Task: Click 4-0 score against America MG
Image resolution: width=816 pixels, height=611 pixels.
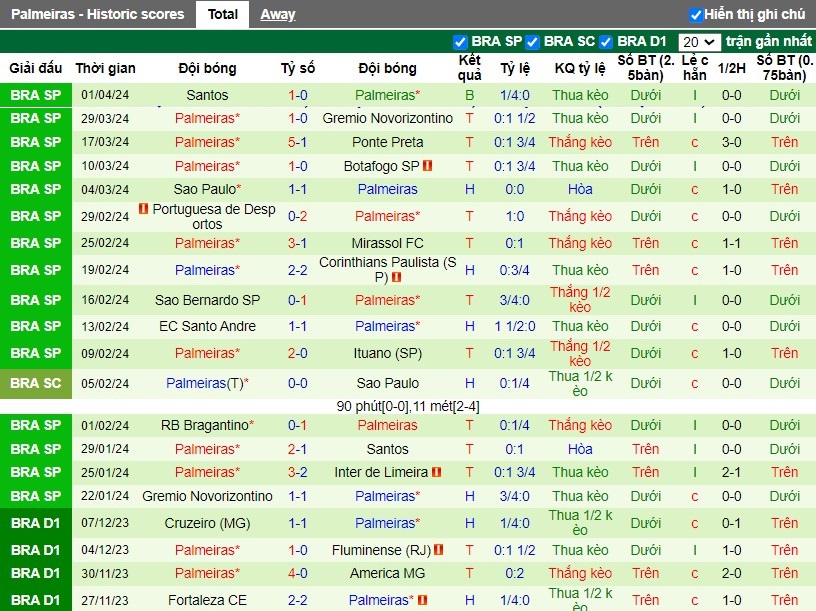Action: pos(298,573)
